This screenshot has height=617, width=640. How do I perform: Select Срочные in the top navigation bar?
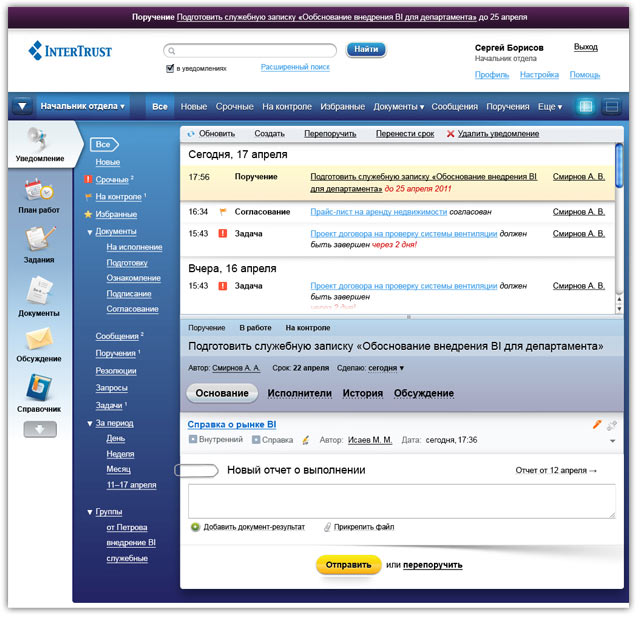tap(234, 107)
